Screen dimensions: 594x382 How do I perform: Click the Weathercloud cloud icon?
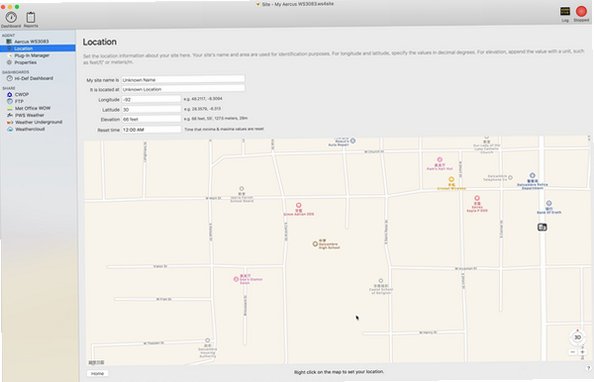(x=10, y=129)
